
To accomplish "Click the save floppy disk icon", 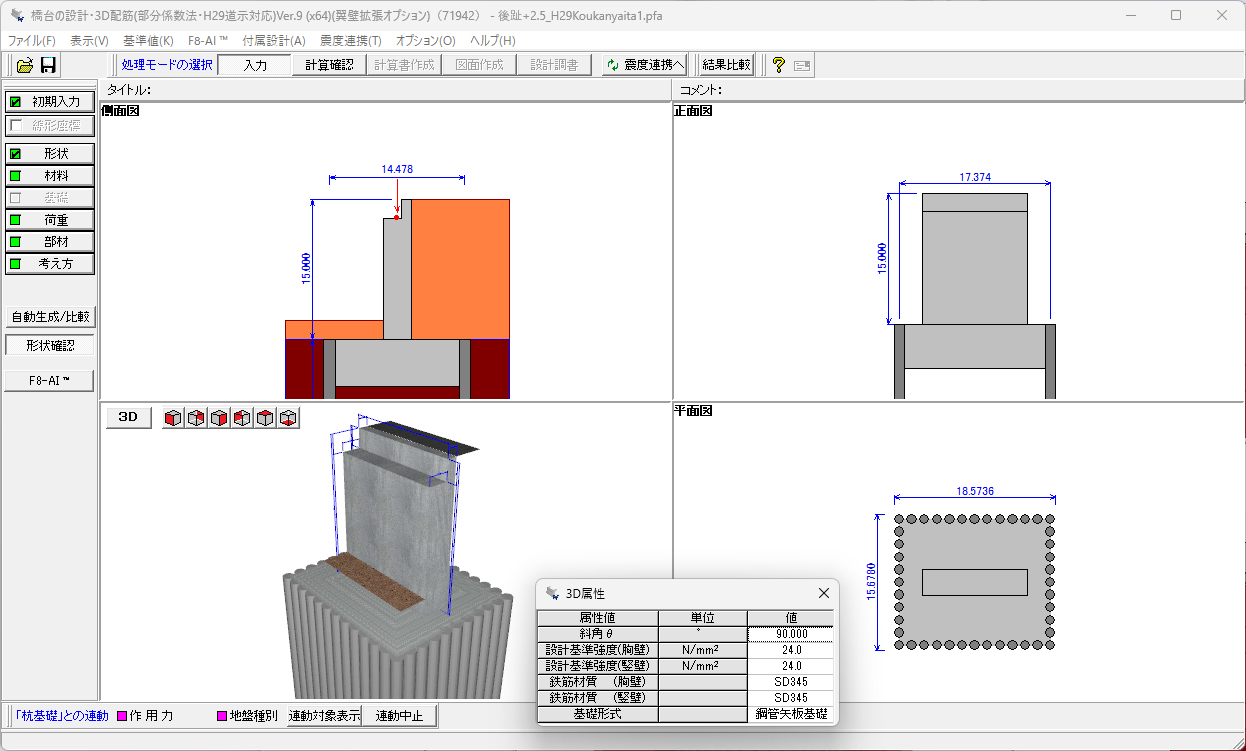I will click(48, 65).
